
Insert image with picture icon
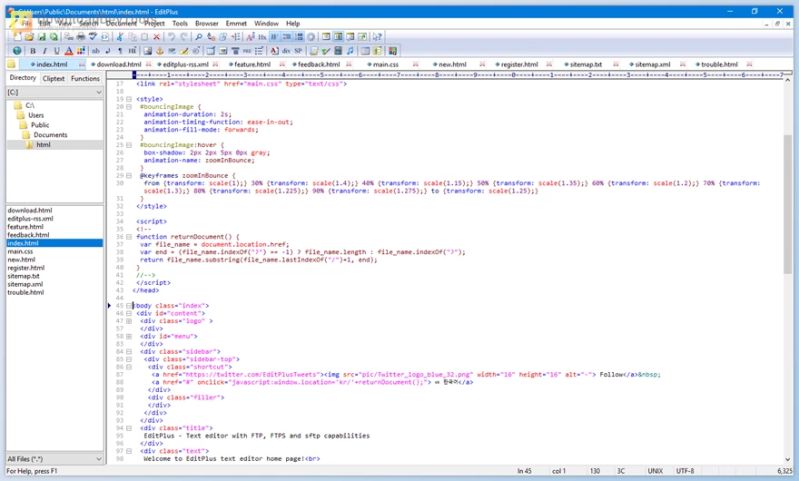147,50
